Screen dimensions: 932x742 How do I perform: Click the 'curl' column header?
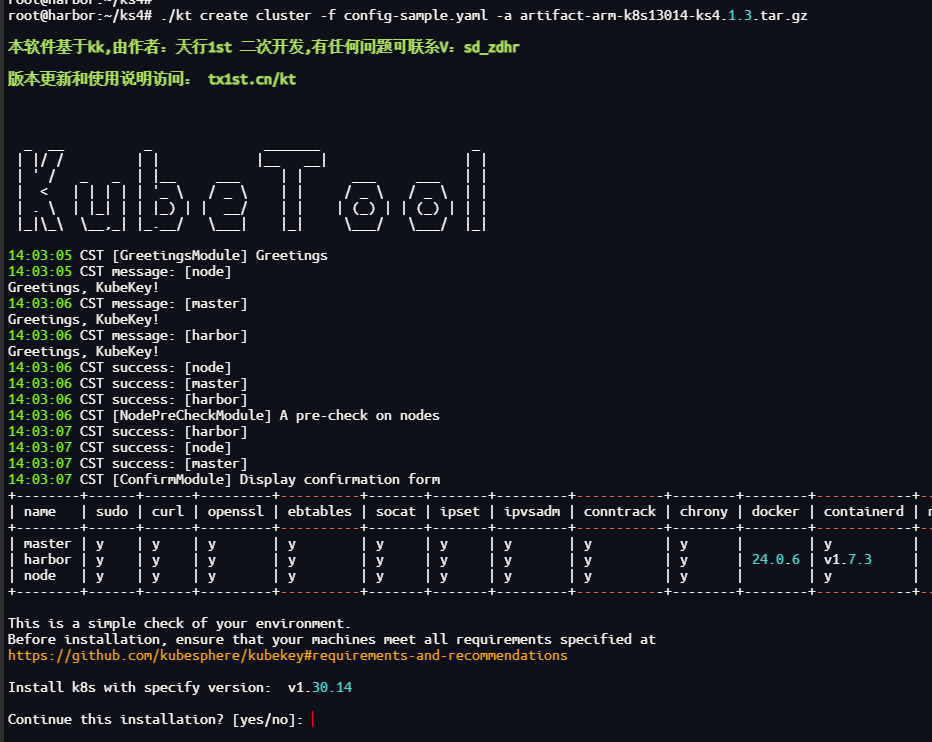pos(168,511)
